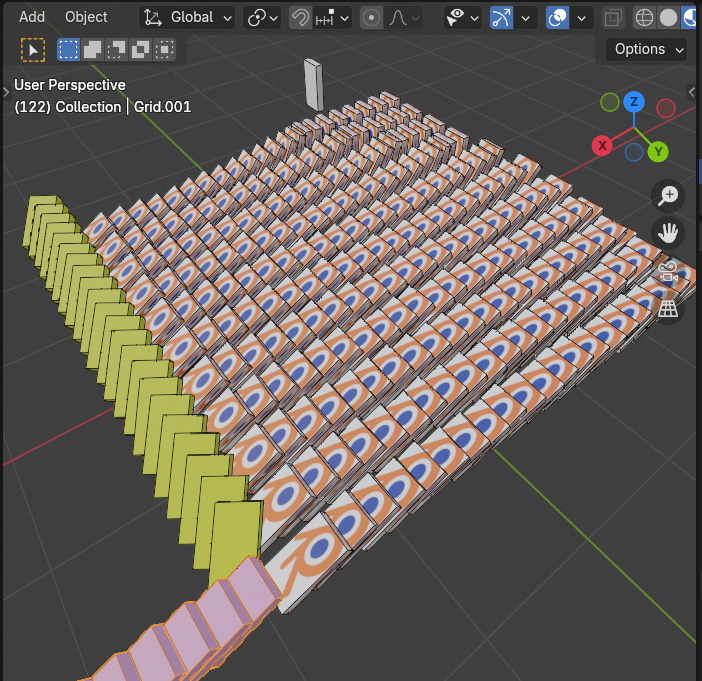Choose Invert selection mode
The height and width of the screenshot is (681, 702).
pos(140,49)
